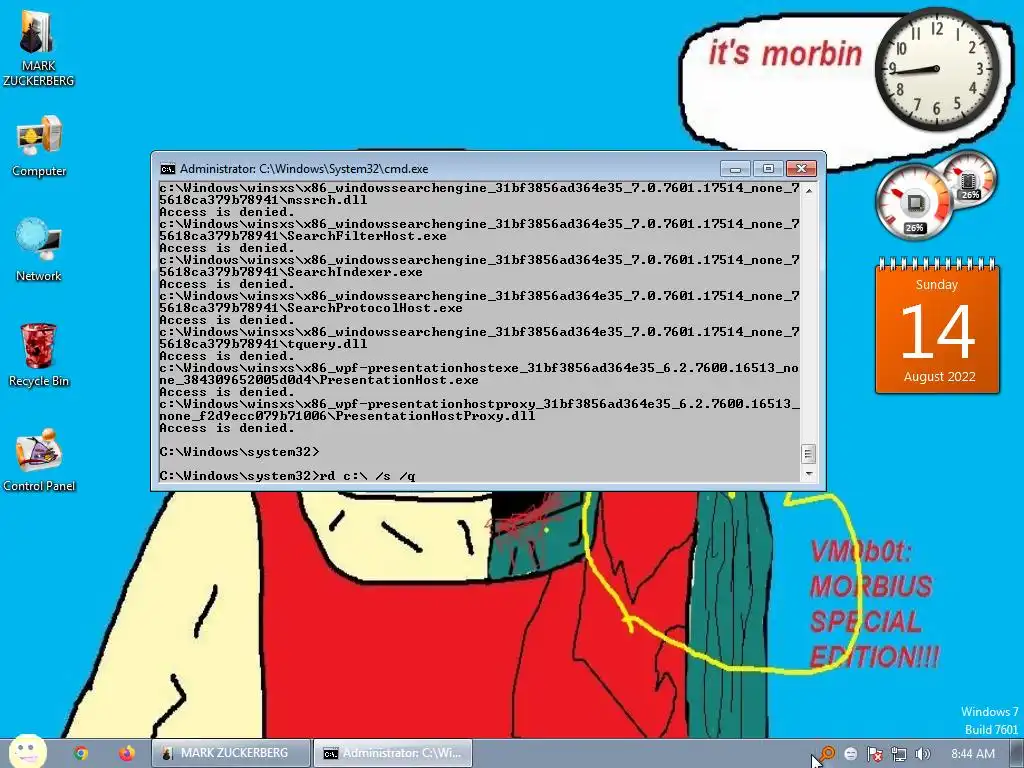
Task: Open network connection tray icon
Action: 899,754
